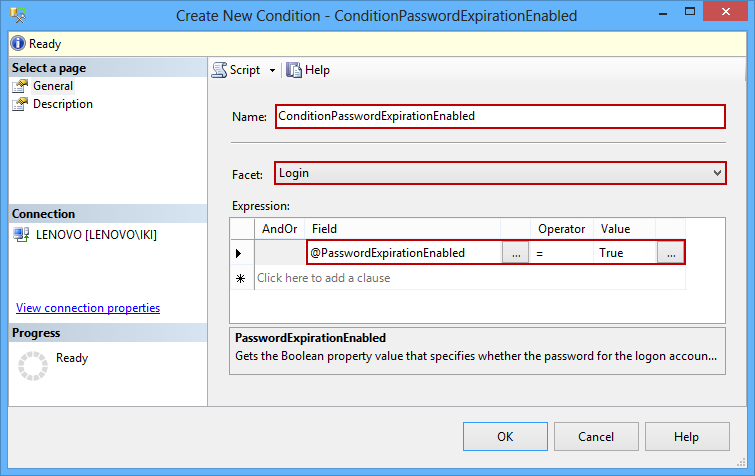Click the @PasswordExpirationEnabled field cell

(x=403, y=253)
